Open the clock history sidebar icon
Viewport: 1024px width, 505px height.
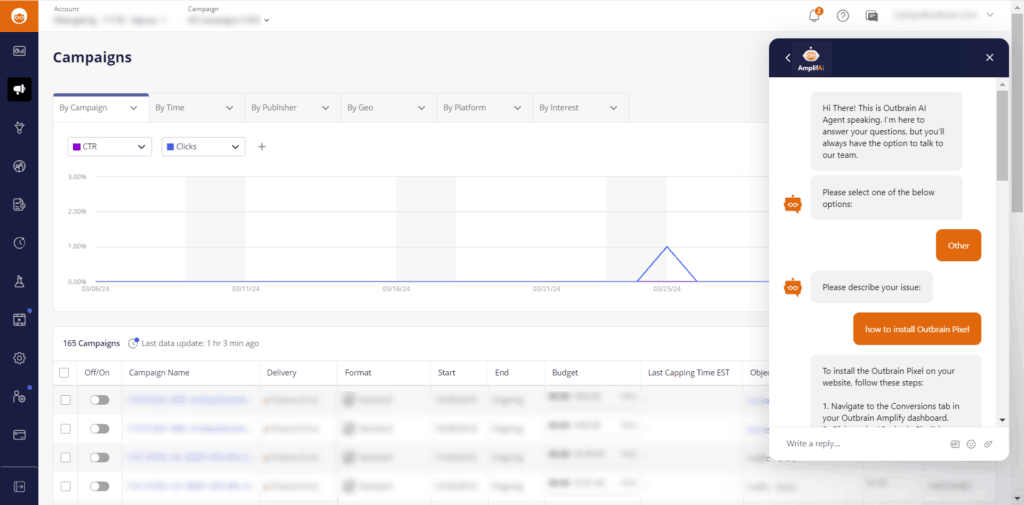[x=19, y=243]
